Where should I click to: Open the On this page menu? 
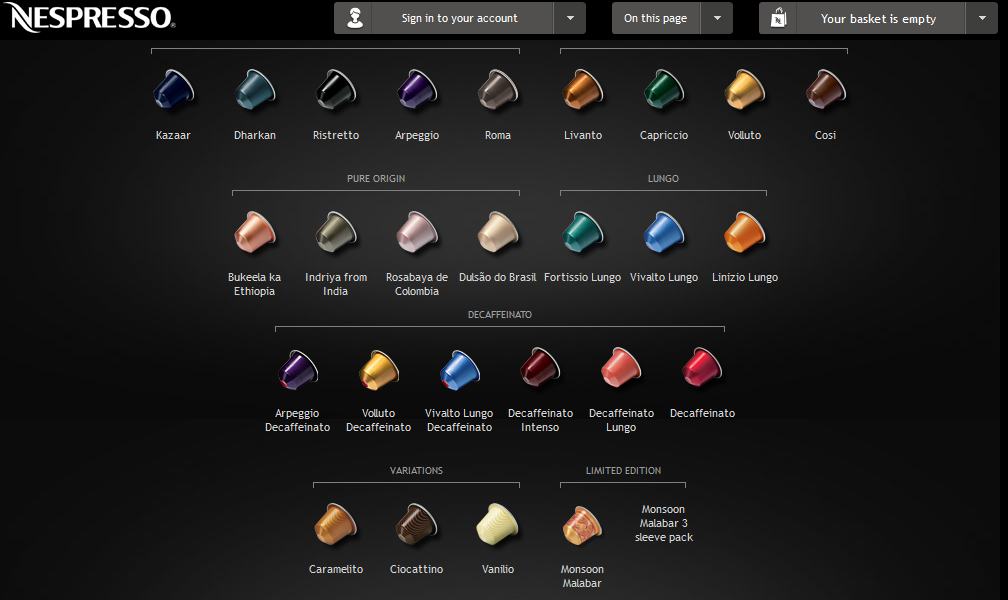pos(655,18)
